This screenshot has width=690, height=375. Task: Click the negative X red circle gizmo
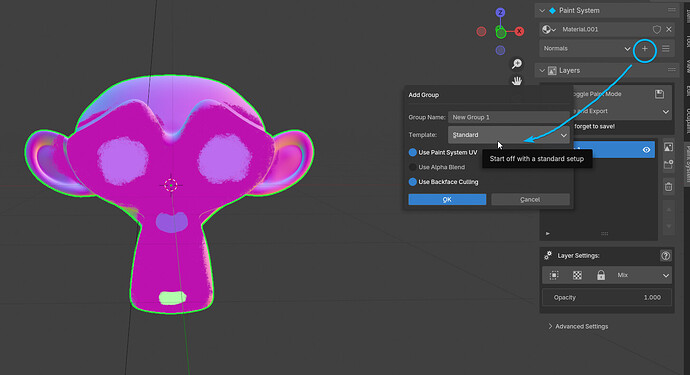tap(481, 31)
